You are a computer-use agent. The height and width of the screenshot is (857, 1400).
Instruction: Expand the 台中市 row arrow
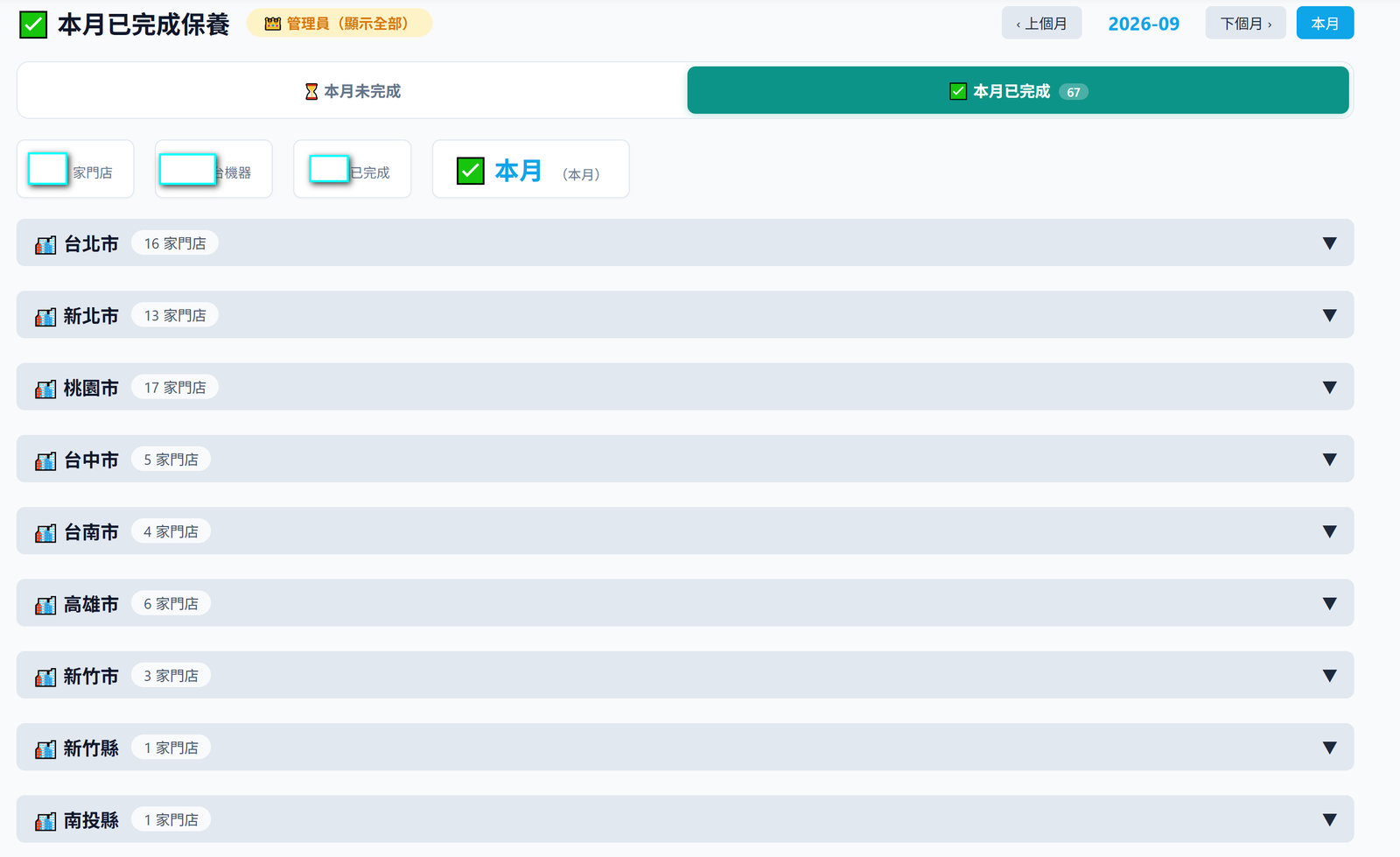coord(1329,460)
